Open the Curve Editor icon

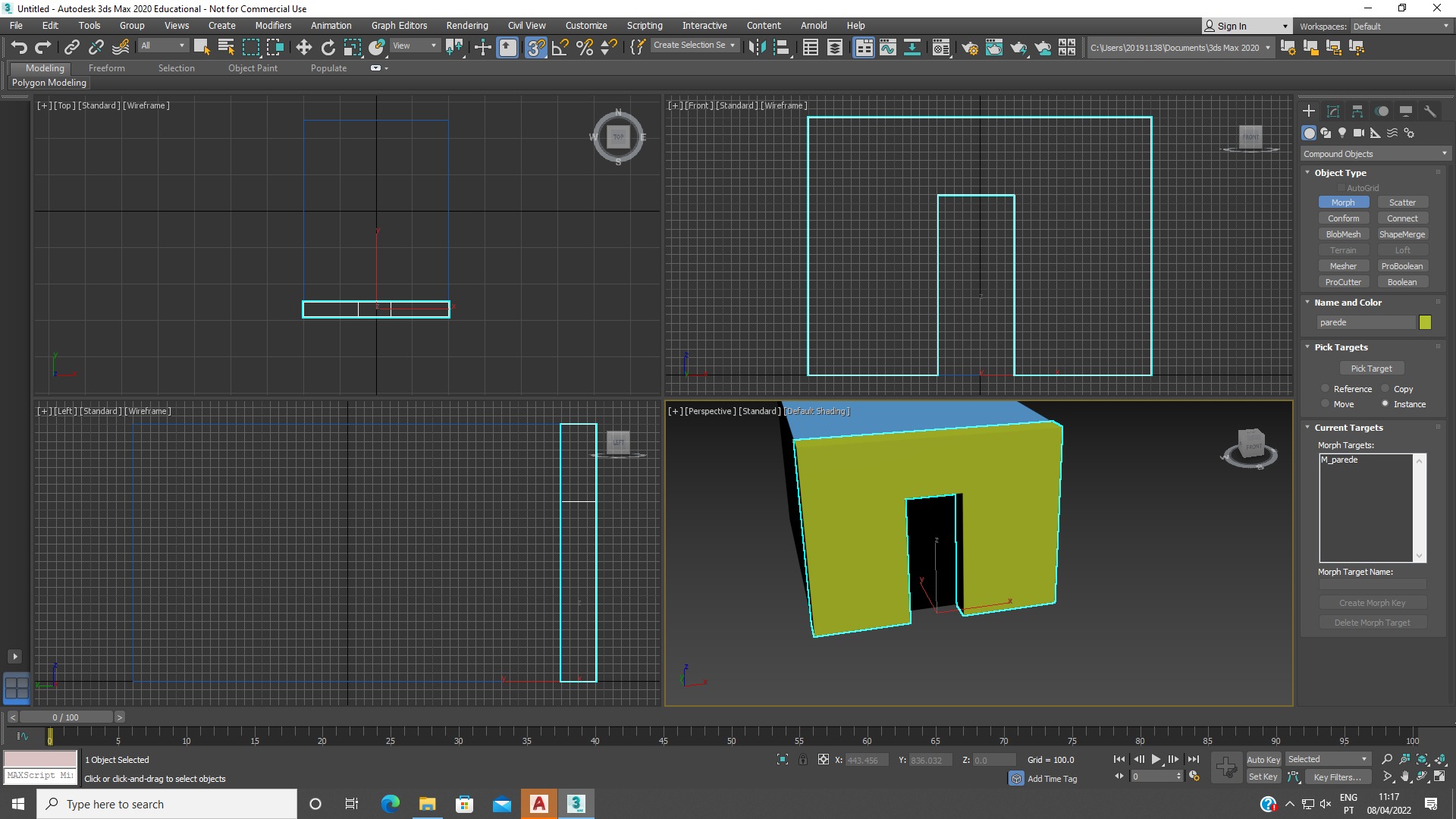coord(888,47)
